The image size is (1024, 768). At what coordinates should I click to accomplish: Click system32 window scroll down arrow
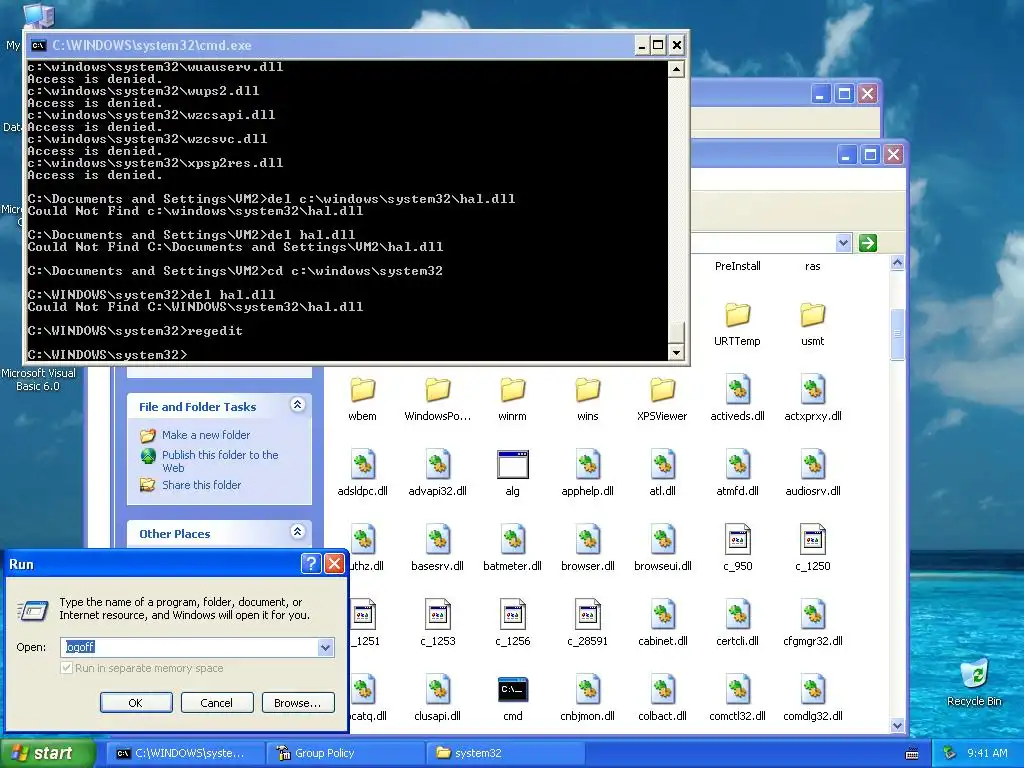coord(897,725)
